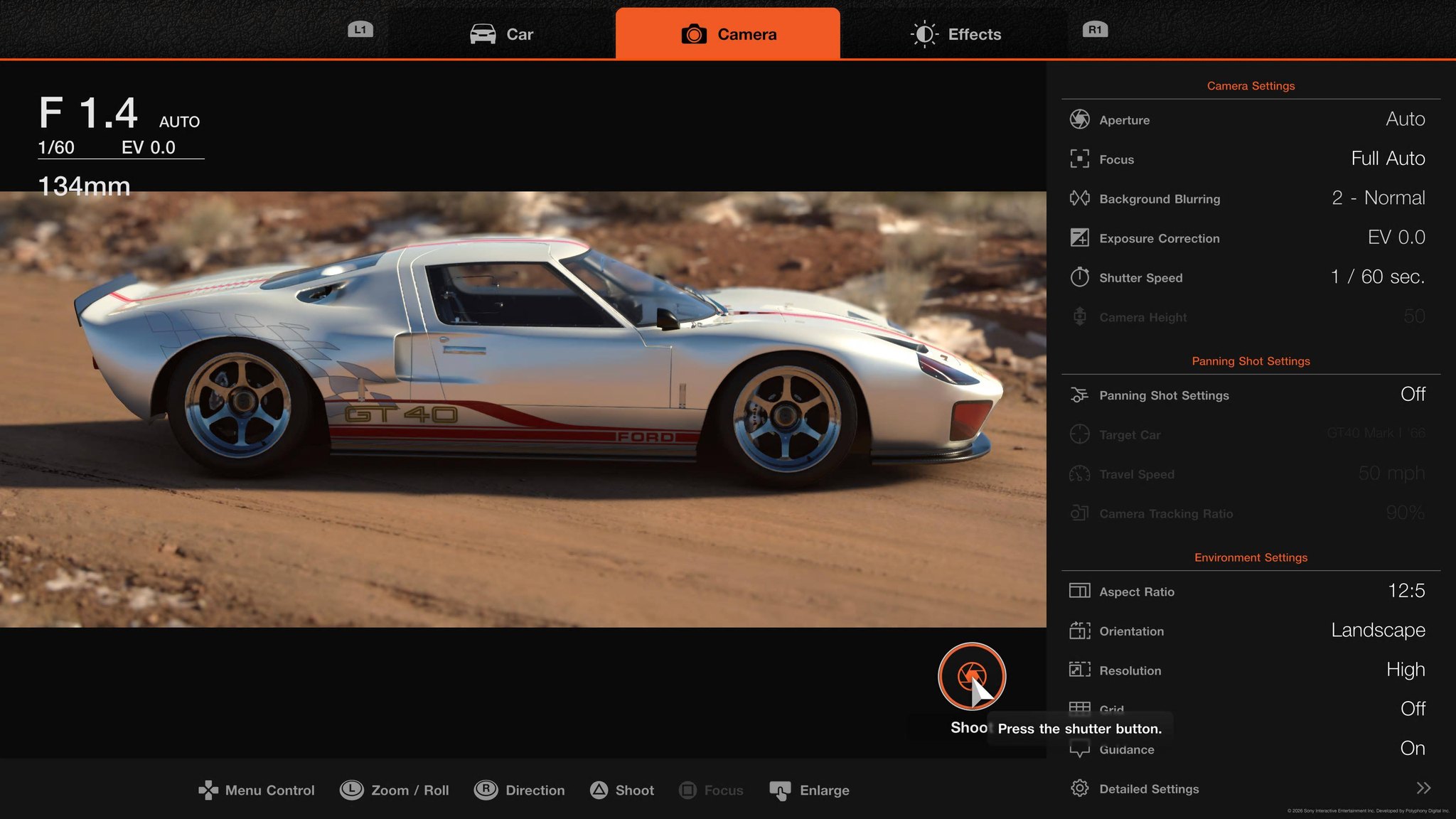
Task: Click the triangle Shoot icon in bottom bar
Action: 599,790
